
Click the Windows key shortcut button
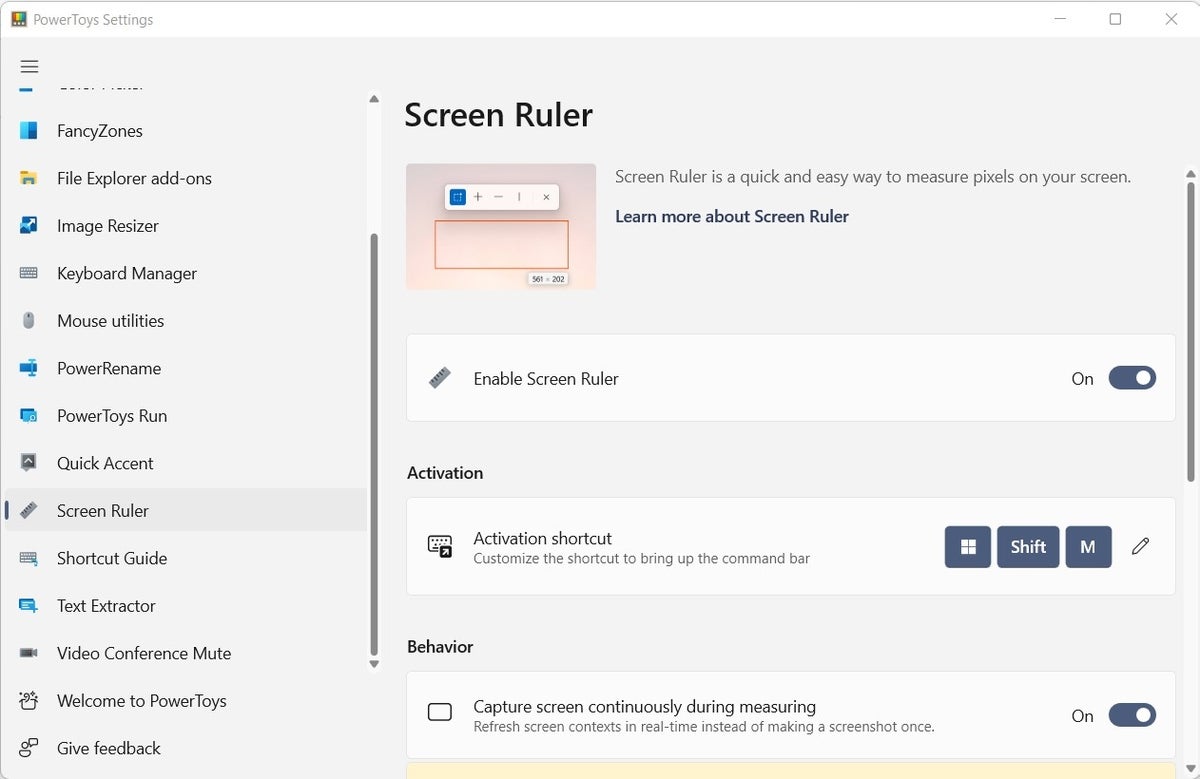(x=968, y=547)
